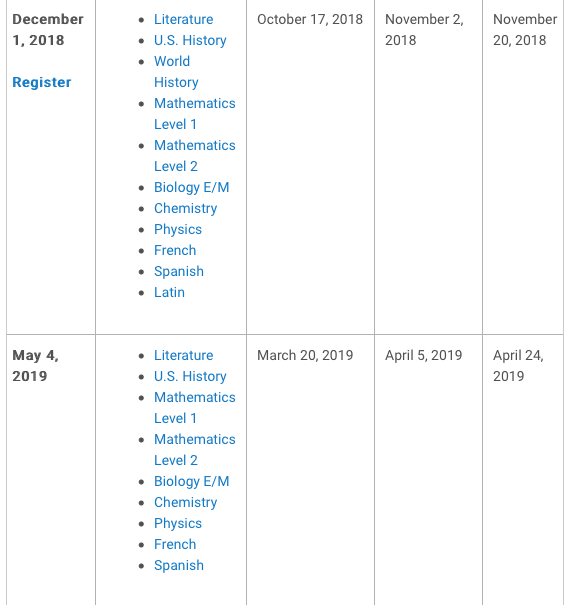Open Chemistry link under May 2019
568x605 pixels.
click(x=186, y=502)
